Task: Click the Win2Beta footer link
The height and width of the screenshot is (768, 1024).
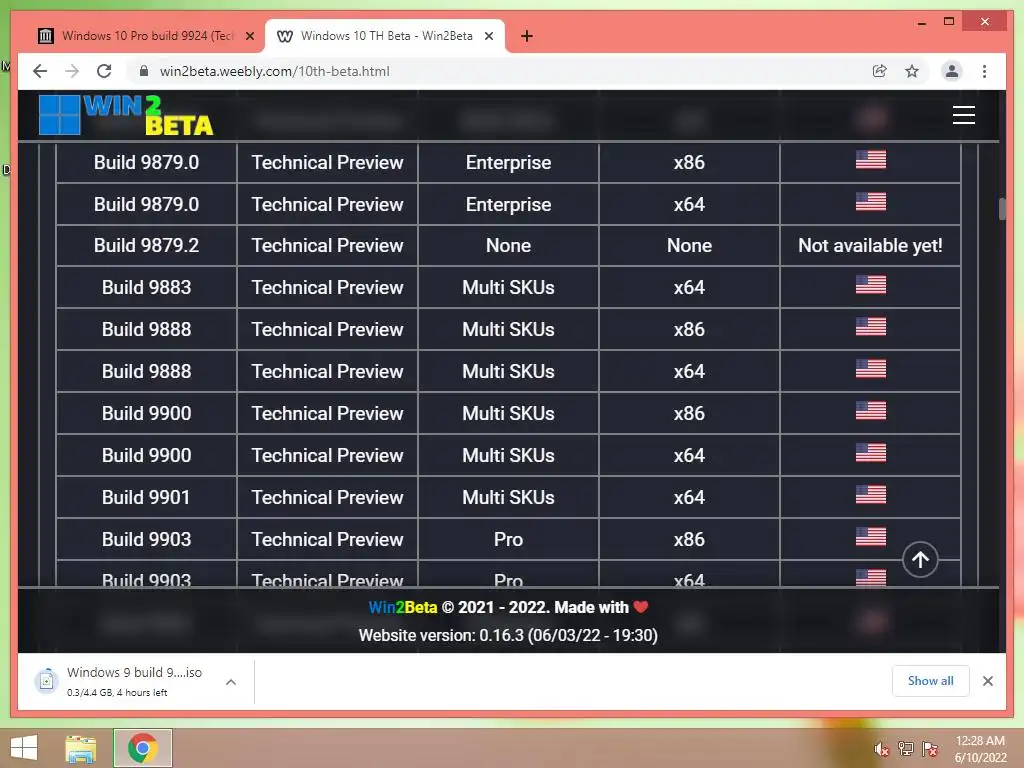Action: tap(402, 607)
